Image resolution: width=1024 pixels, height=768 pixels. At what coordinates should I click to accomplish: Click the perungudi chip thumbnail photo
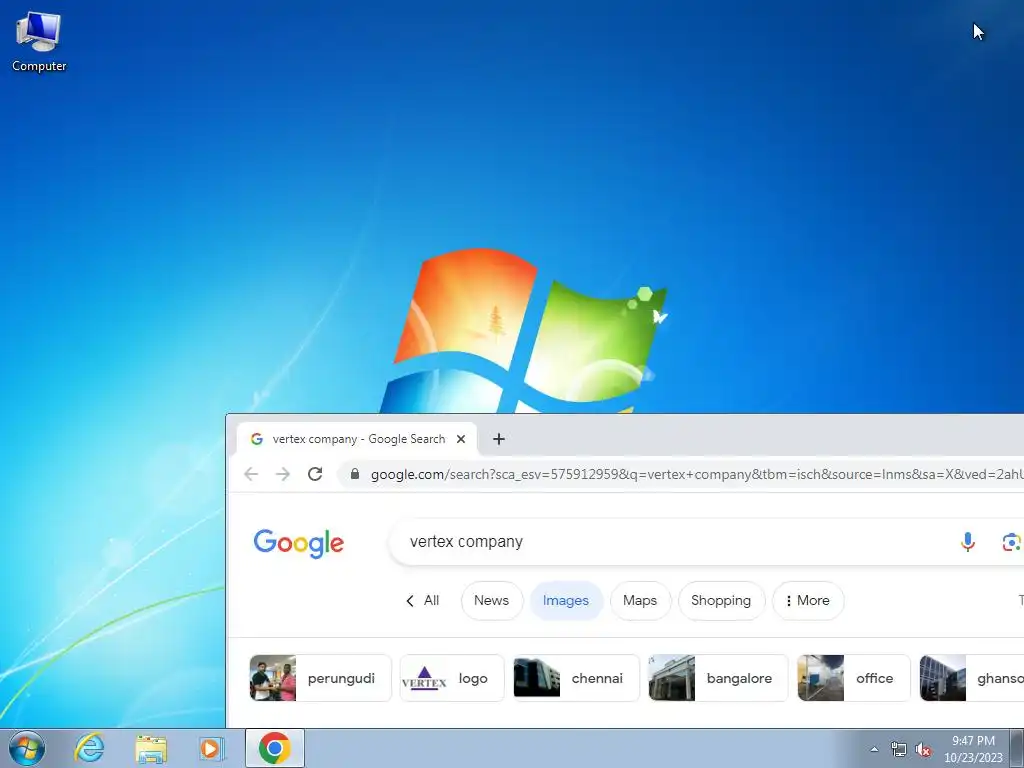tap(273, 678)
